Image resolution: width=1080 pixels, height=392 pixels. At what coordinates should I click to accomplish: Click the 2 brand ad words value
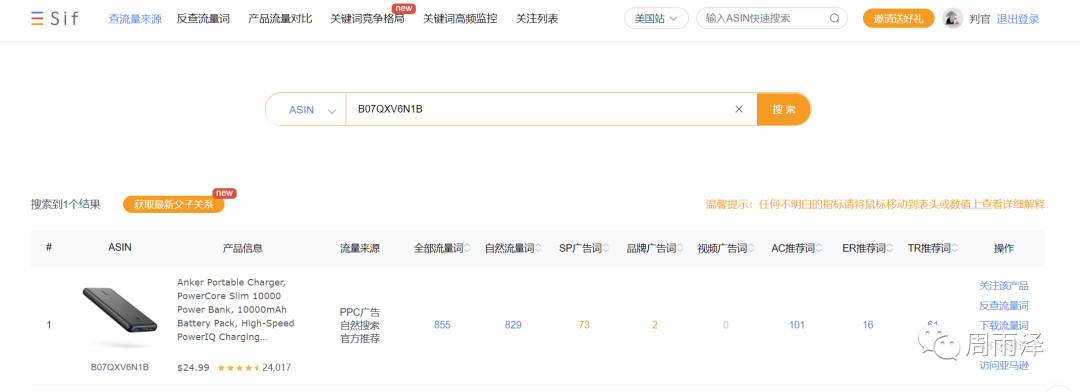(x=655, y=325)
